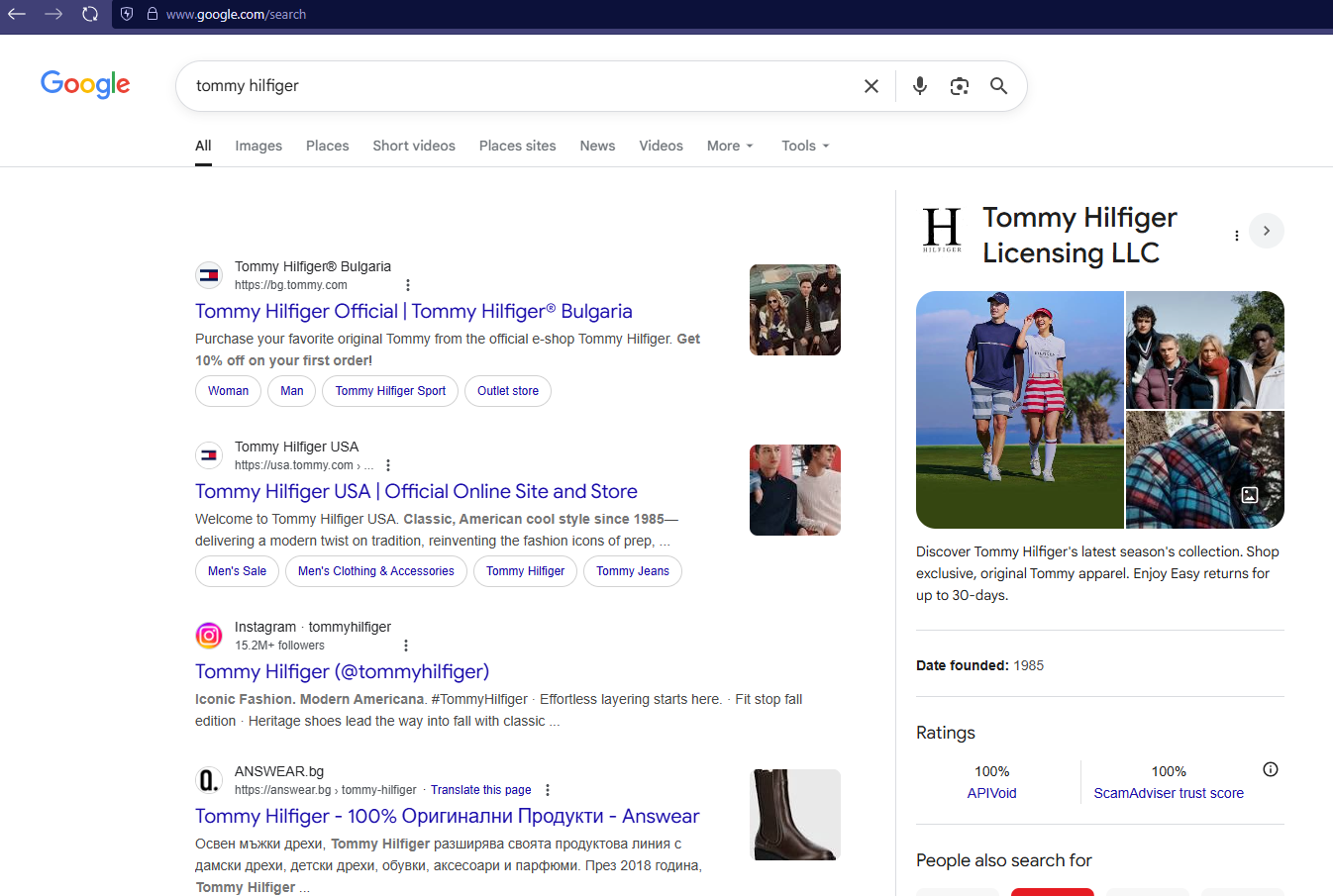This screenshot has width=1333, height=896.
Task: Open Tommy Hilfiger USA Official Online Site link
Action: tap(416, 491)
